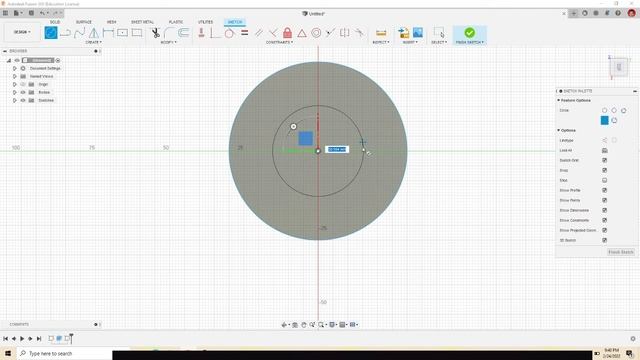640x360 pixels.
Task: Toggle the Show Dimensions checkbox
Action: click(604, 210)
